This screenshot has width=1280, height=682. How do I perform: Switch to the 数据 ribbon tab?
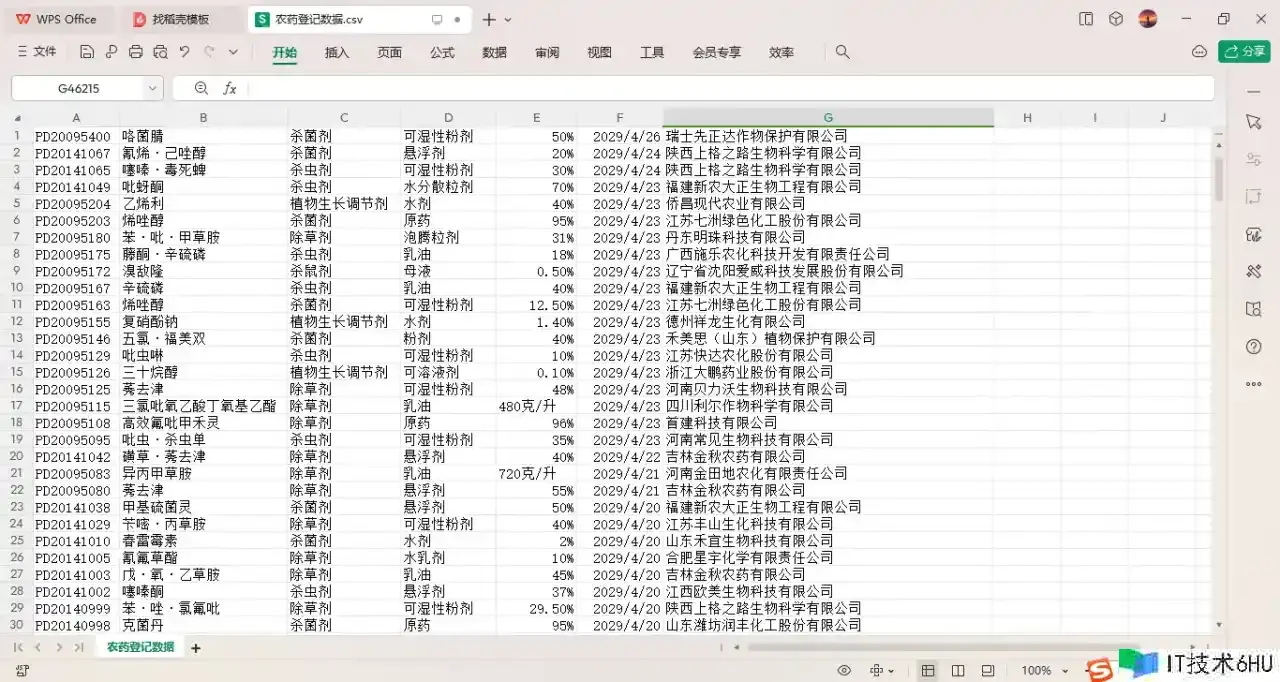pos(494,52)
